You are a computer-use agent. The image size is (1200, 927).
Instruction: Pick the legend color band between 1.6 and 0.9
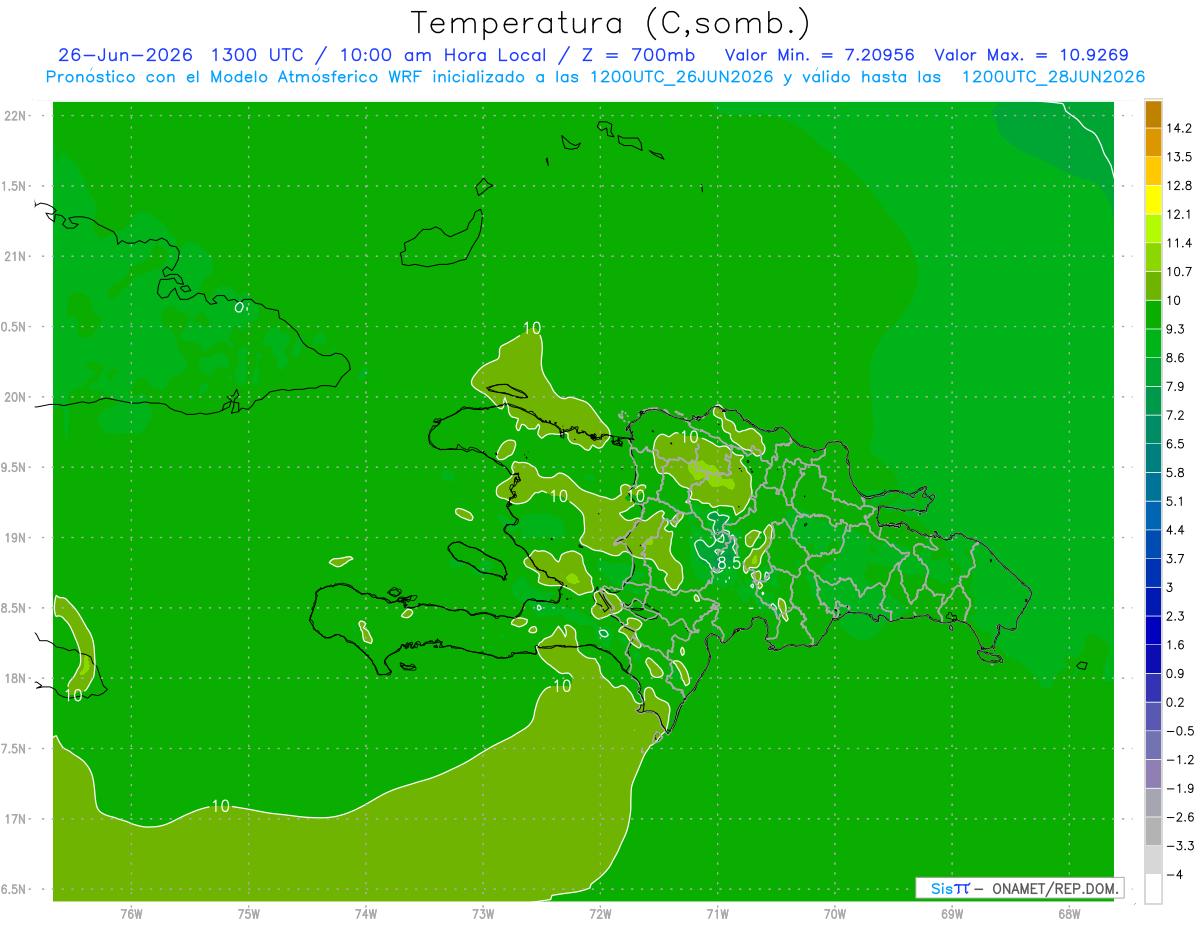[x=1153, y=659]
